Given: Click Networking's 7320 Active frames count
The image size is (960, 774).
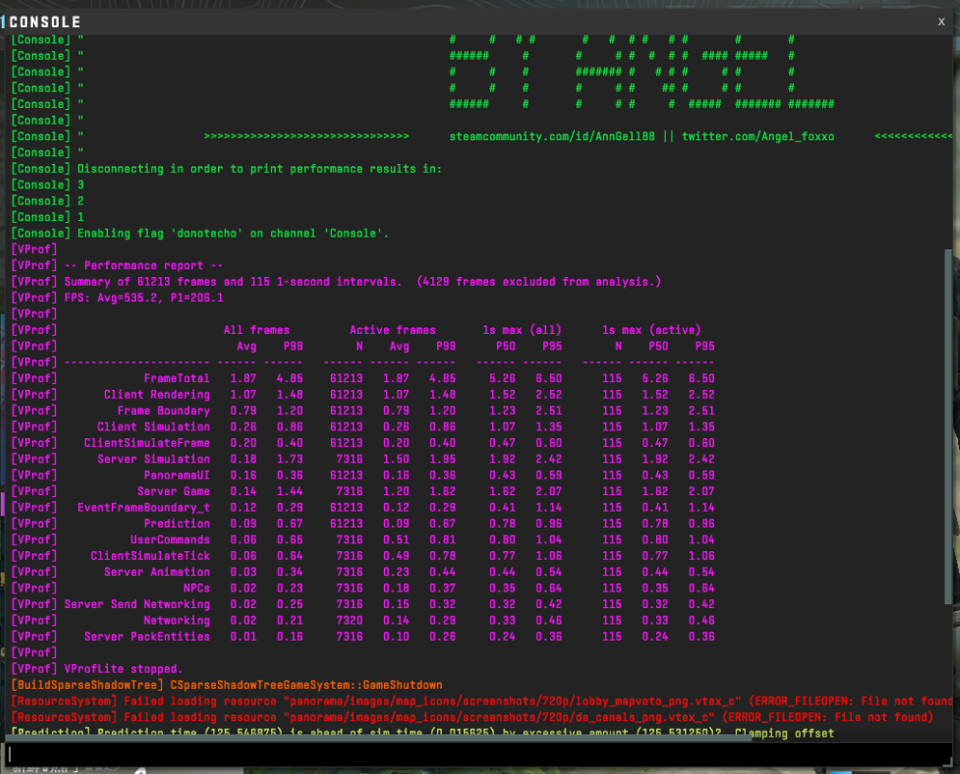Looking at the screenshot, I should click(x=349, y=620).
